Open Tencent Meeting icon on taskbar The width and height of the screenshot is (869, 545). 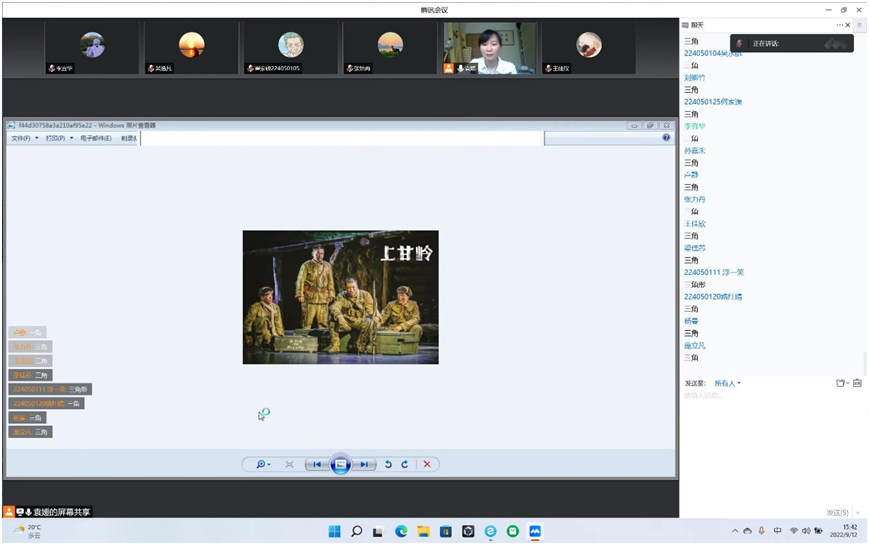pyautogui.click(x=535, y=532)
